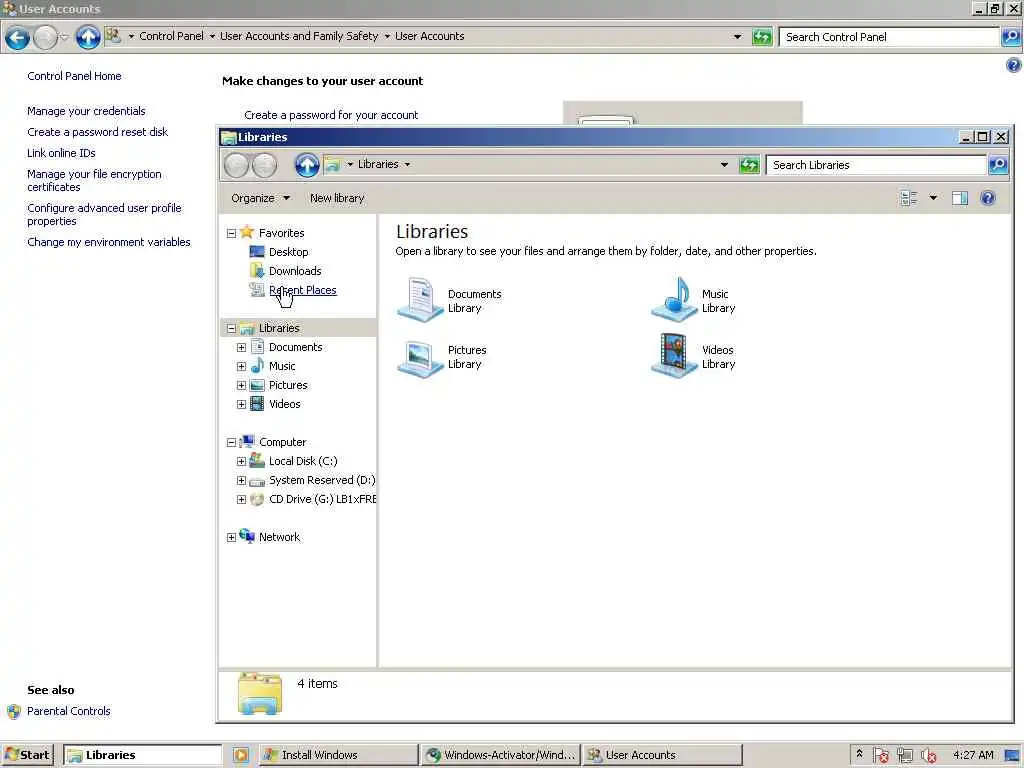This screenshot has height=768, width=1024.
Task: Click the search magnifier icon in Libraries window
Action: pos(998,165)
